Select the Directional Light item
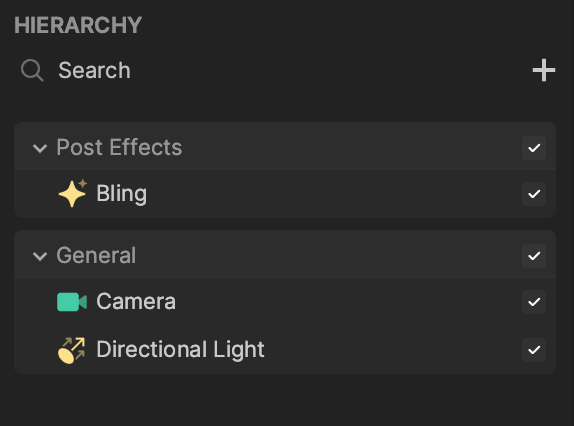574x426 pixels. 285,350
